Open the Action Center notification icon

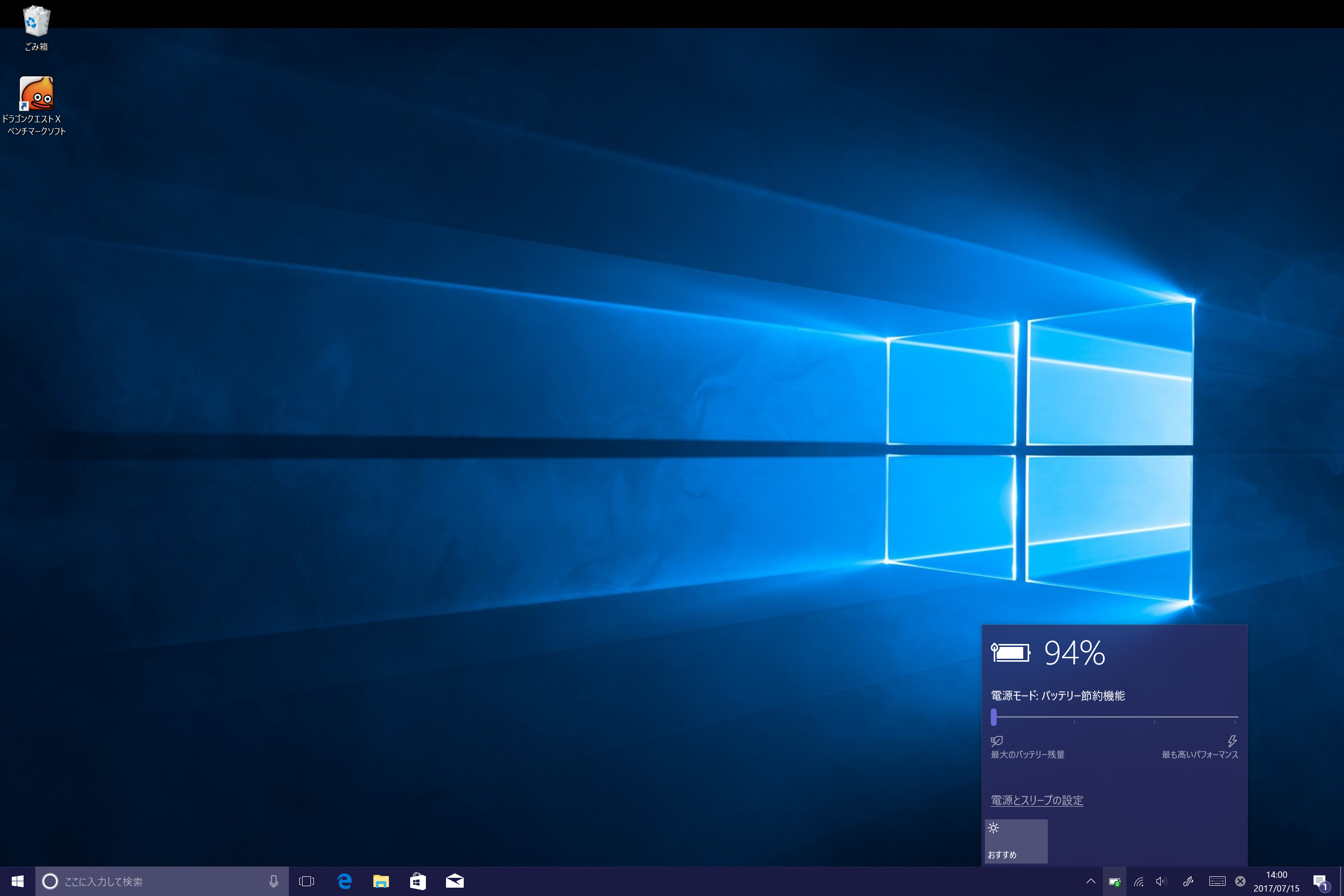click(1321, 881)
